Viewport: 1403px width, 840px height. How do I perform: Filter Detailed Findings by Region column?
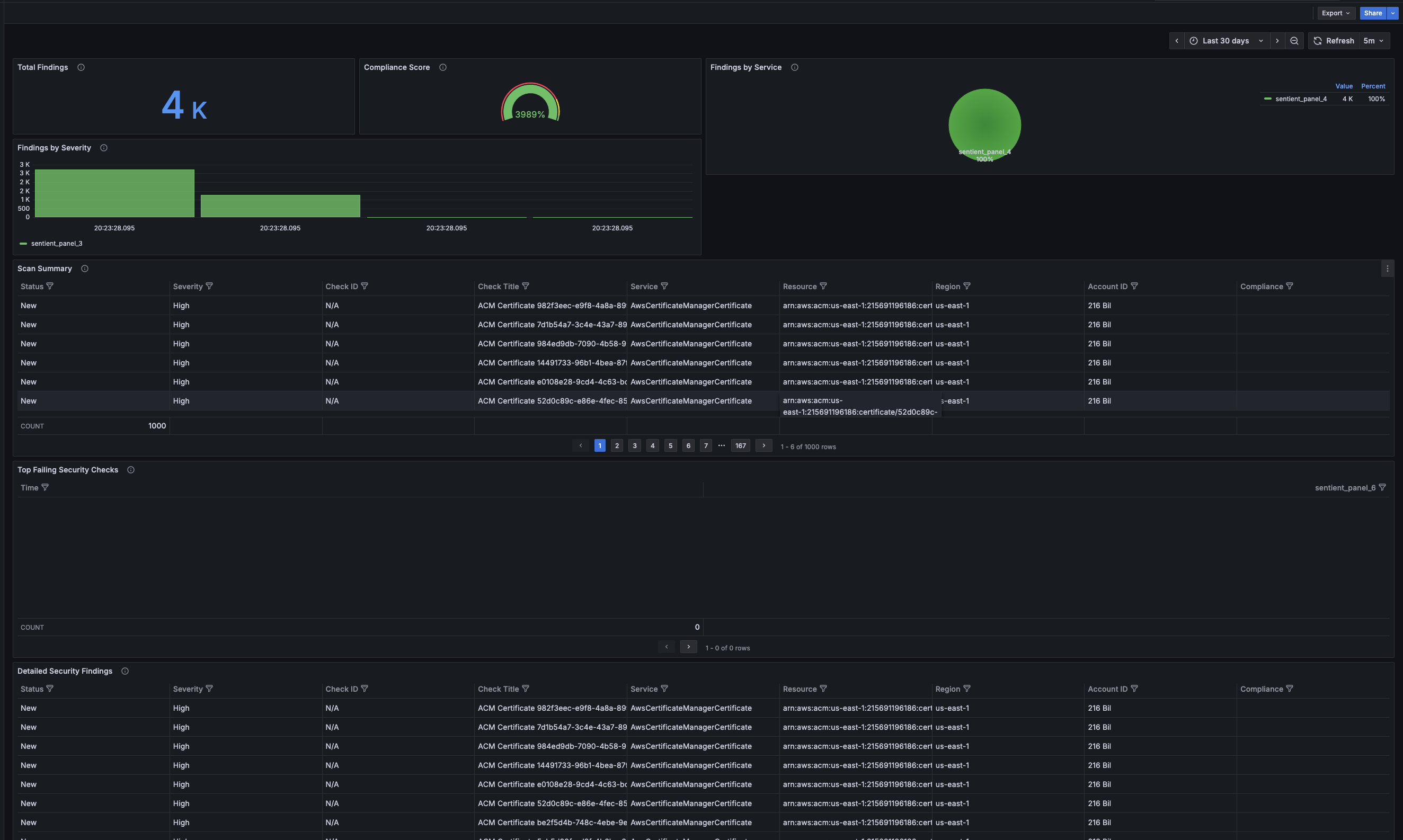click(967, 689)
